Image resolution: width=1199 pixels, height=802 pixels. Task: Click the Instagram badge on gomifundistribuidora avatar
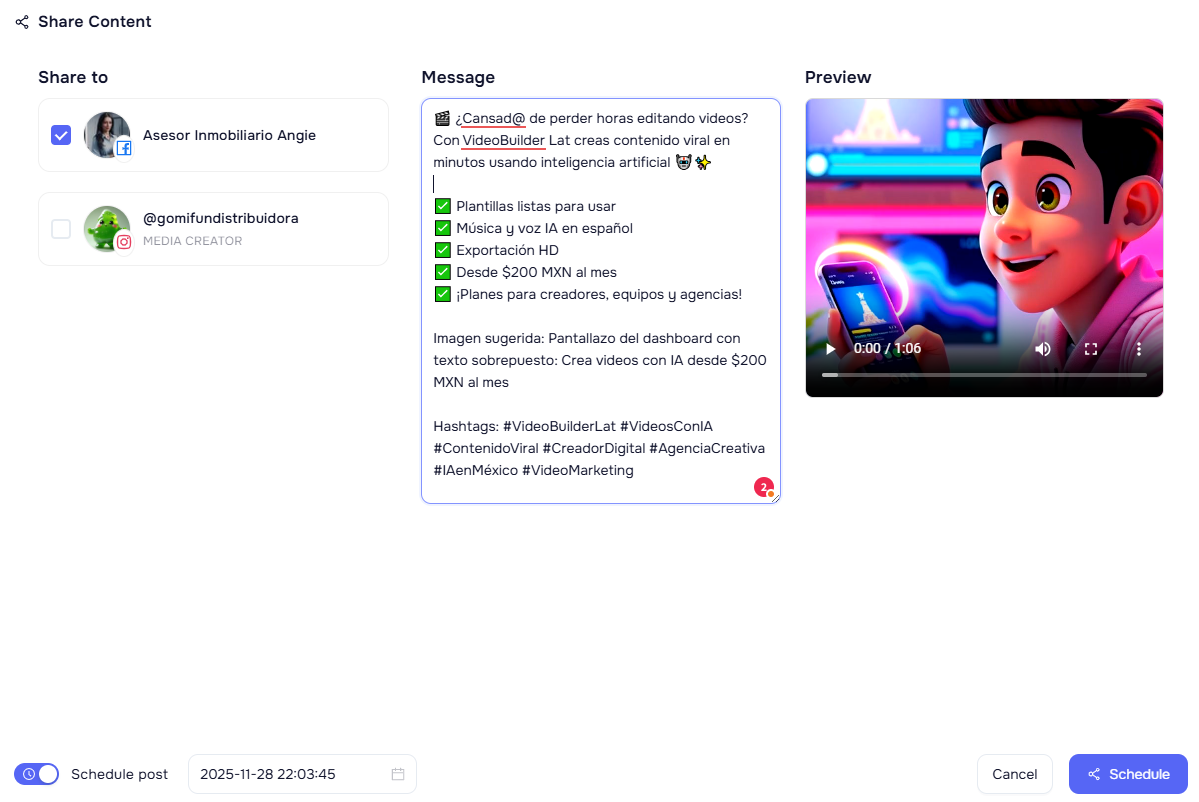tap(124, 242)
